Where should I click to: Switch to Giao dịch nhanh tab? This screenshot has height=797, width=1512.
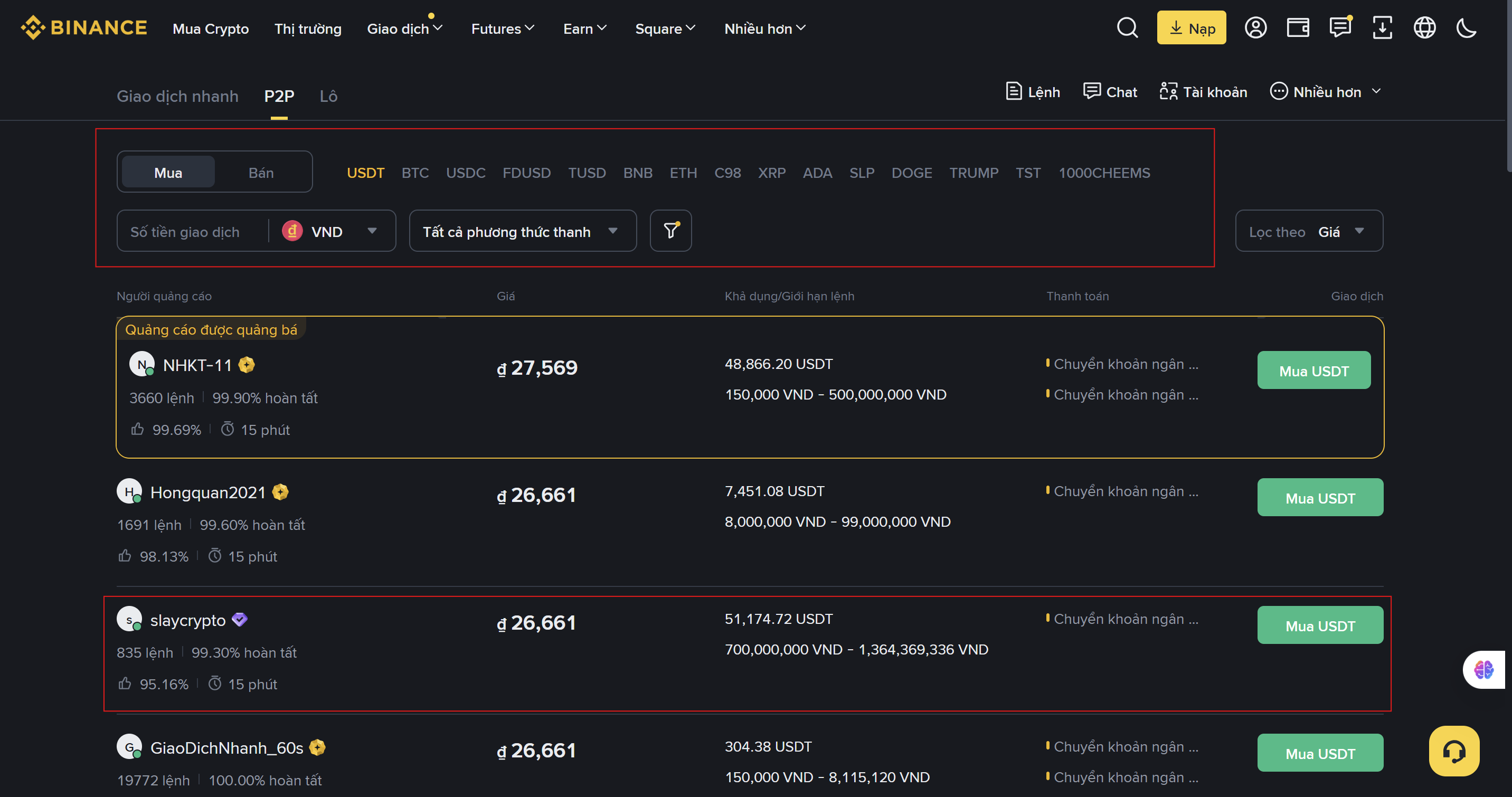pos(177,96)
